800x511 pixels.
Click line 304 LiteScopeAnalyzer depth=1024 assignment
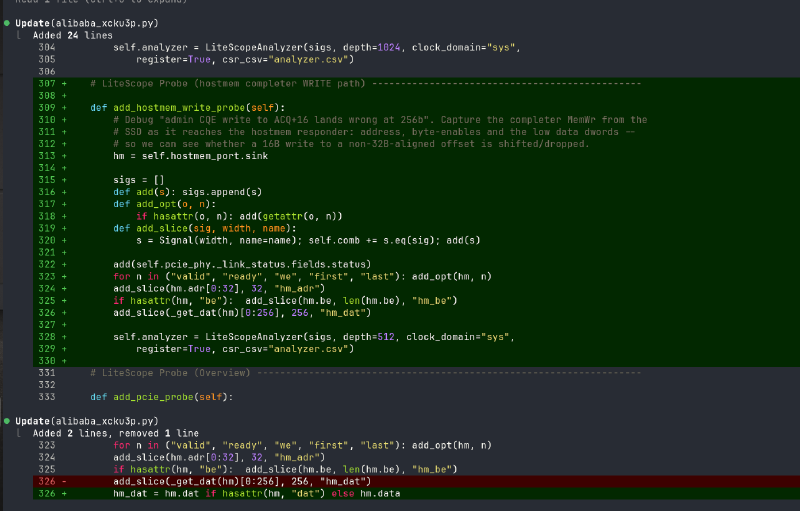(x=317, y=47)
